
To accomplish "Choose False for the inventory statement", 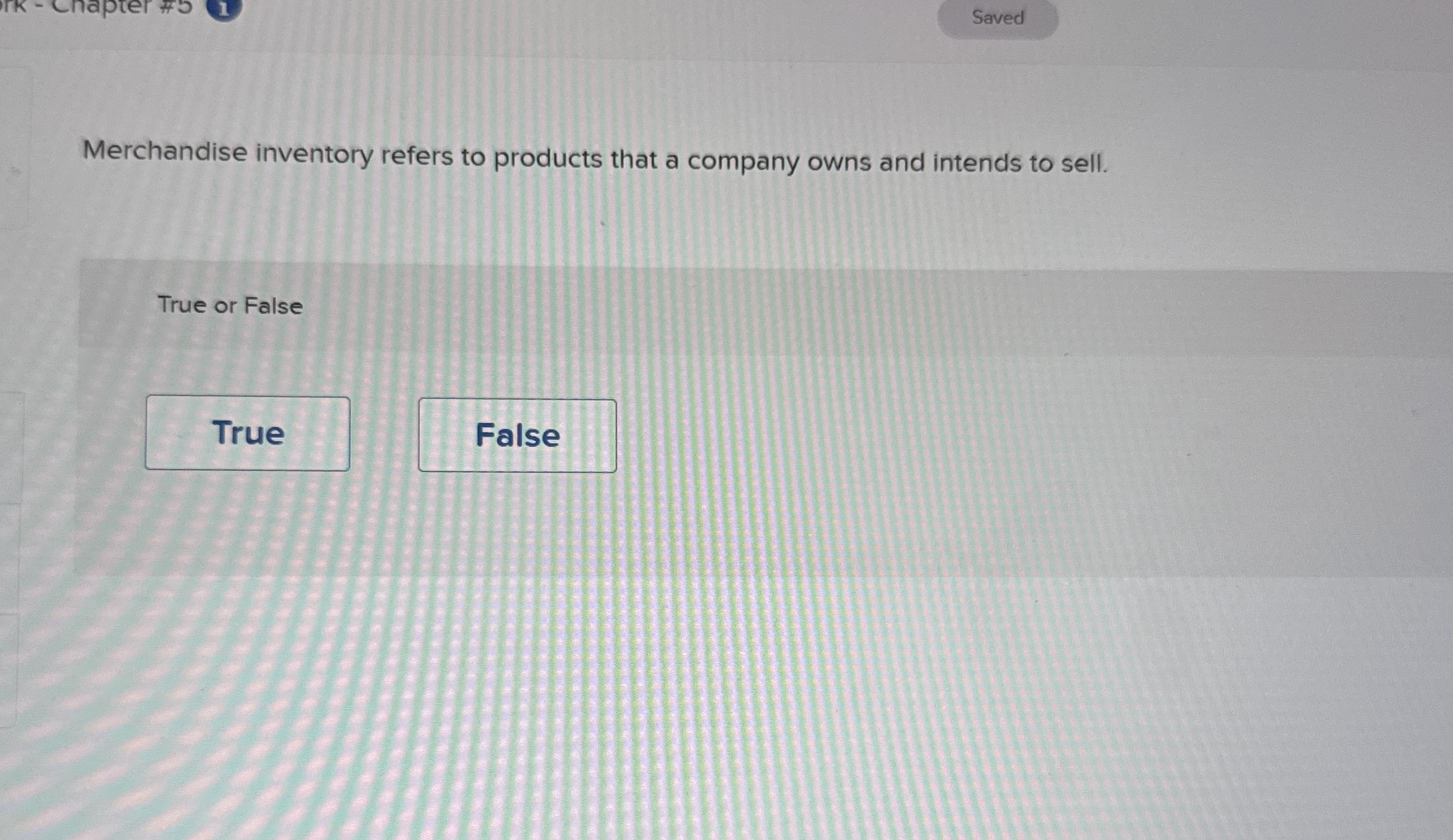I will [x=517, y=435].
